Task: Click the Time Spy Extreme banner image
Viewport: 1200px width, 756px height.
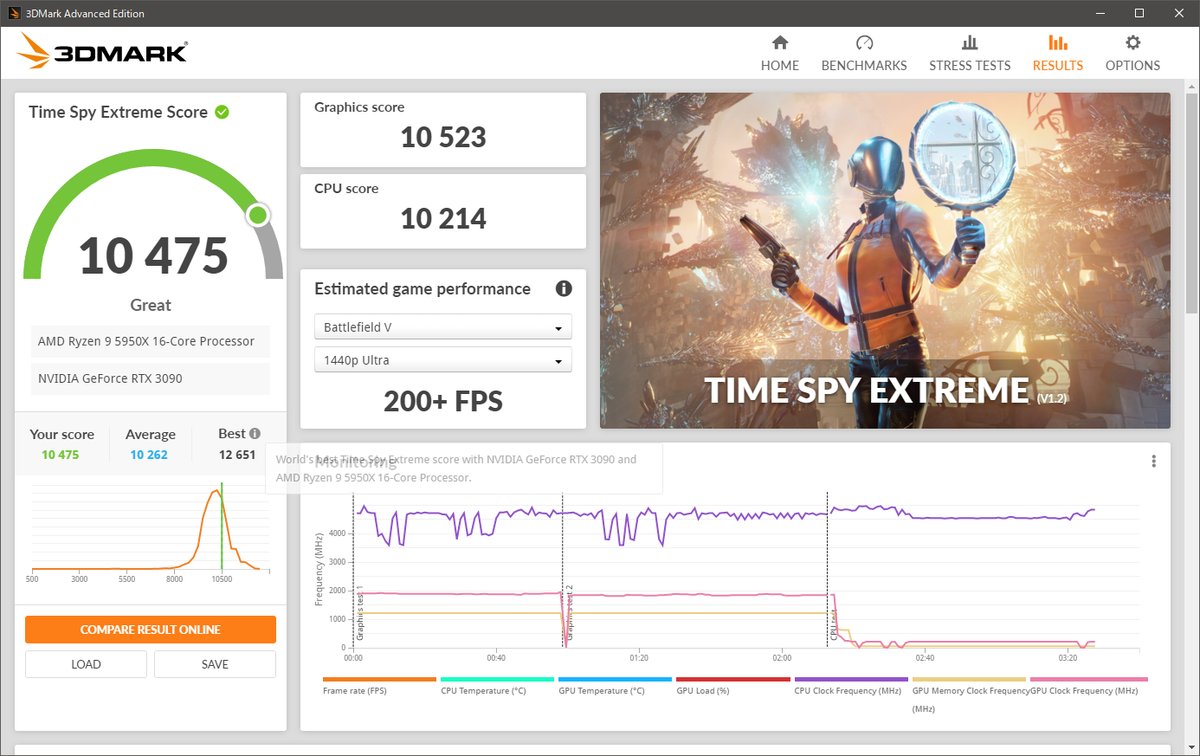Action: coord(885,261)
